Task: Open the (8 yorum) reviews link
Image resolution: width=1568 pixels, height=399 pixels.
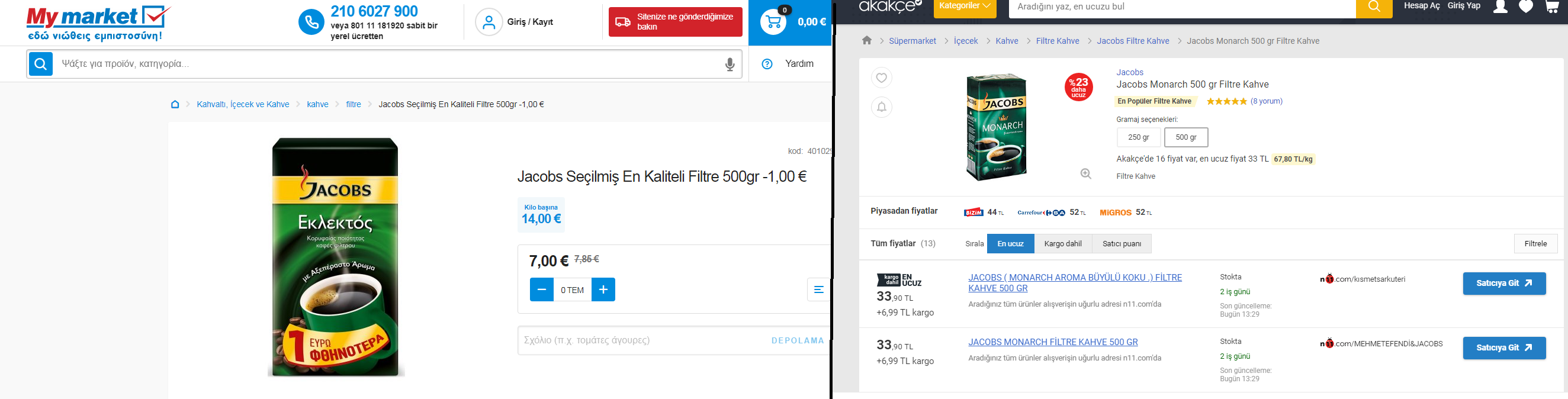Action: pos(1266,101)
